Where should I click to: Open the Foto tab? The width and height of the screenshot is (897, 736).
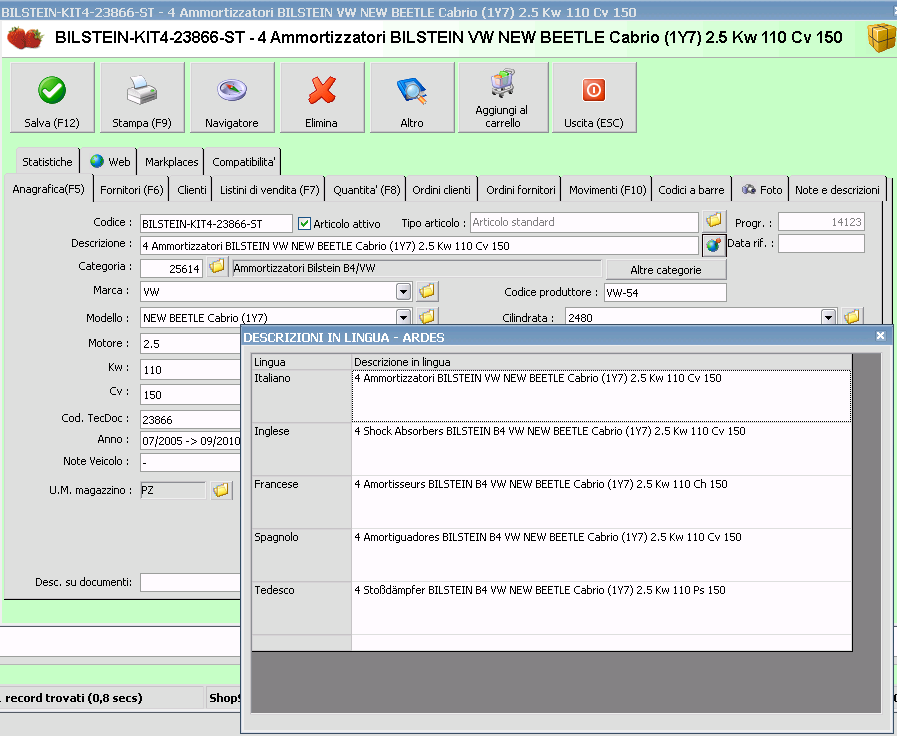(761, 190)
